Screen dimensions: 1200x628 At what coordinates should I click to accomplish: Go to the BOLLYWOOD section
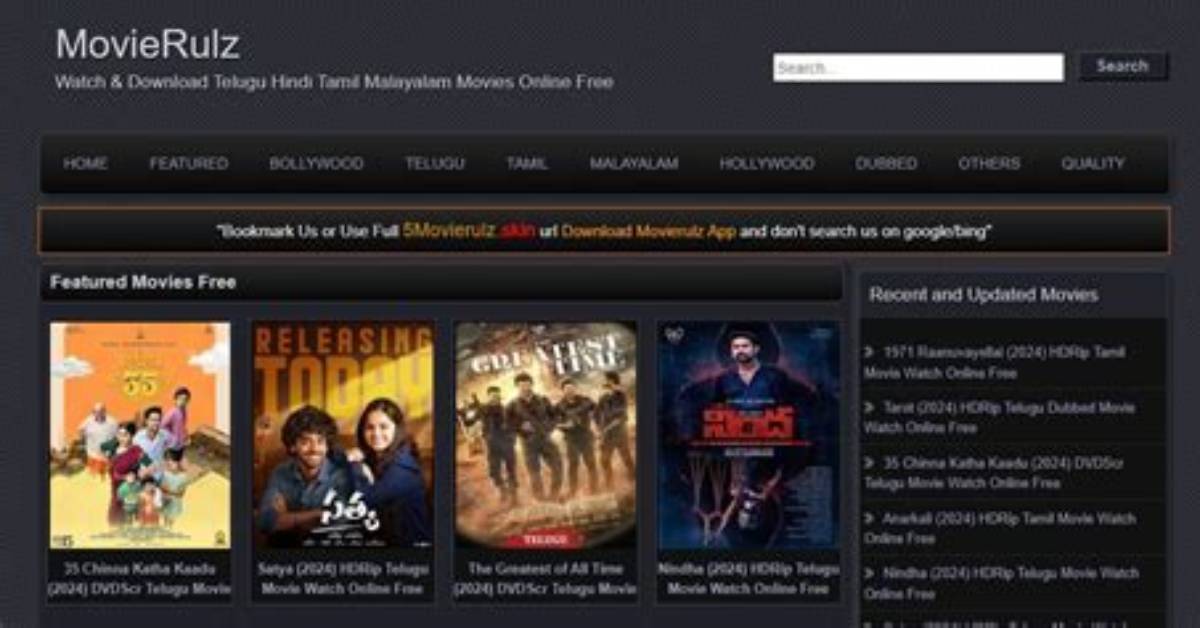pyautogui.click(x=316, y=163)
